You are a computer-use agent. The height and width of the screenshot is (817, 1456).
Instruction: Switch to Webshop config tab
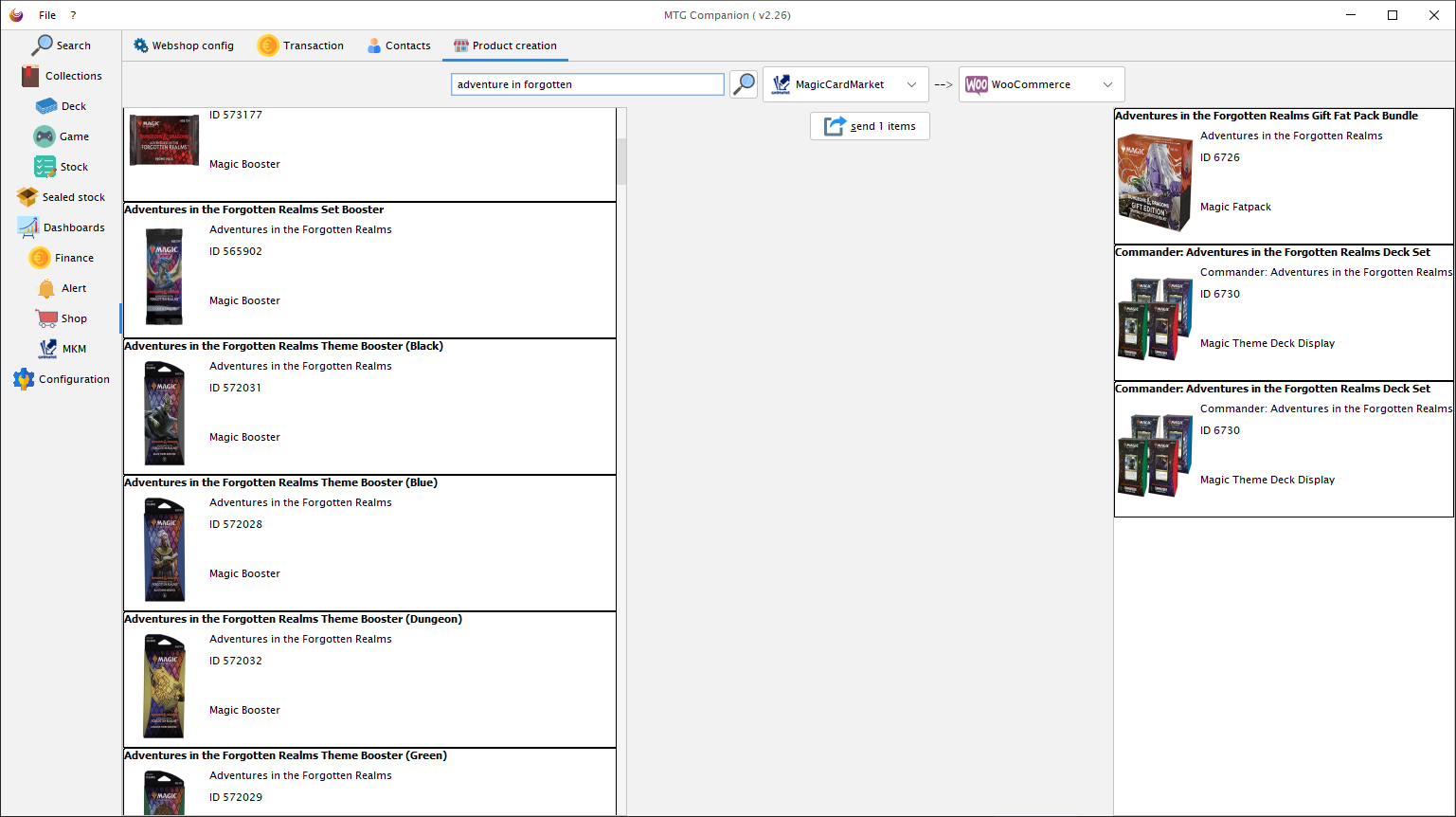tap(183, 45)
